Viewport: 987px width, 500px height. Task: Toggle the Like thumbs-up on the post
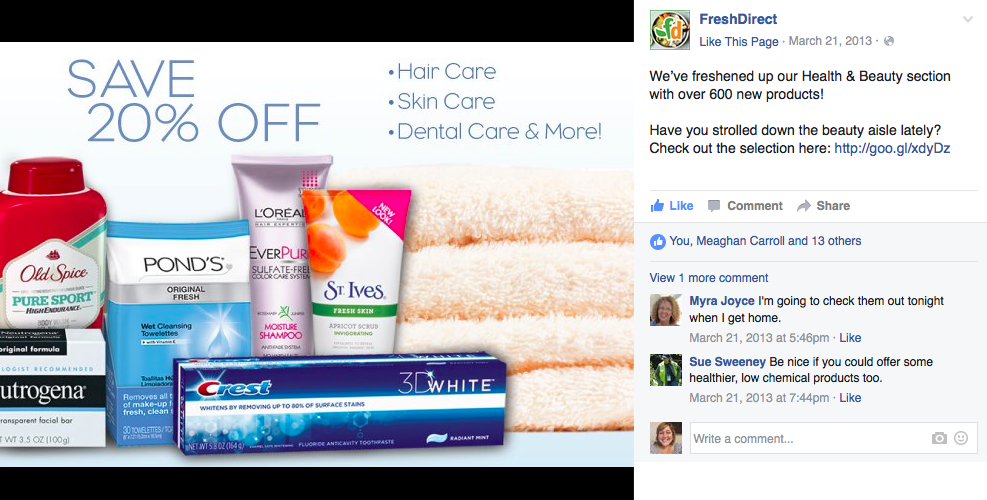[672, 206]
